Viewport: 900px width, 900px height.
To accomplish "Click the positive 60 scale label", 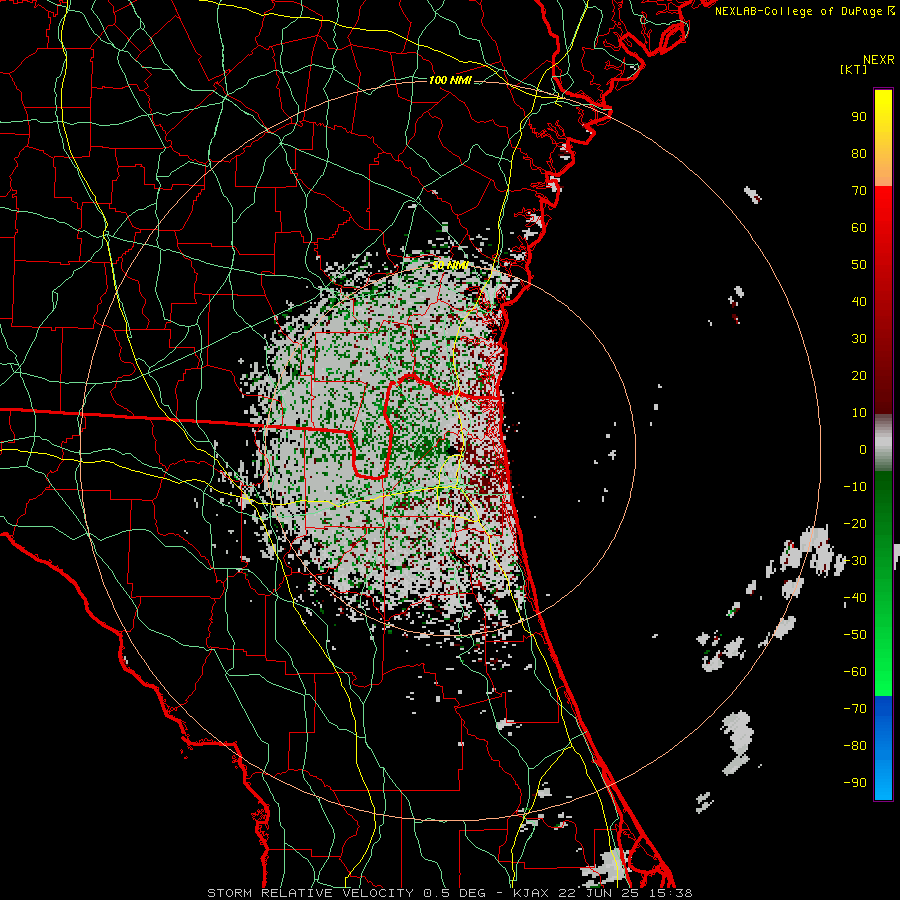I will click(x=859, y=228).
